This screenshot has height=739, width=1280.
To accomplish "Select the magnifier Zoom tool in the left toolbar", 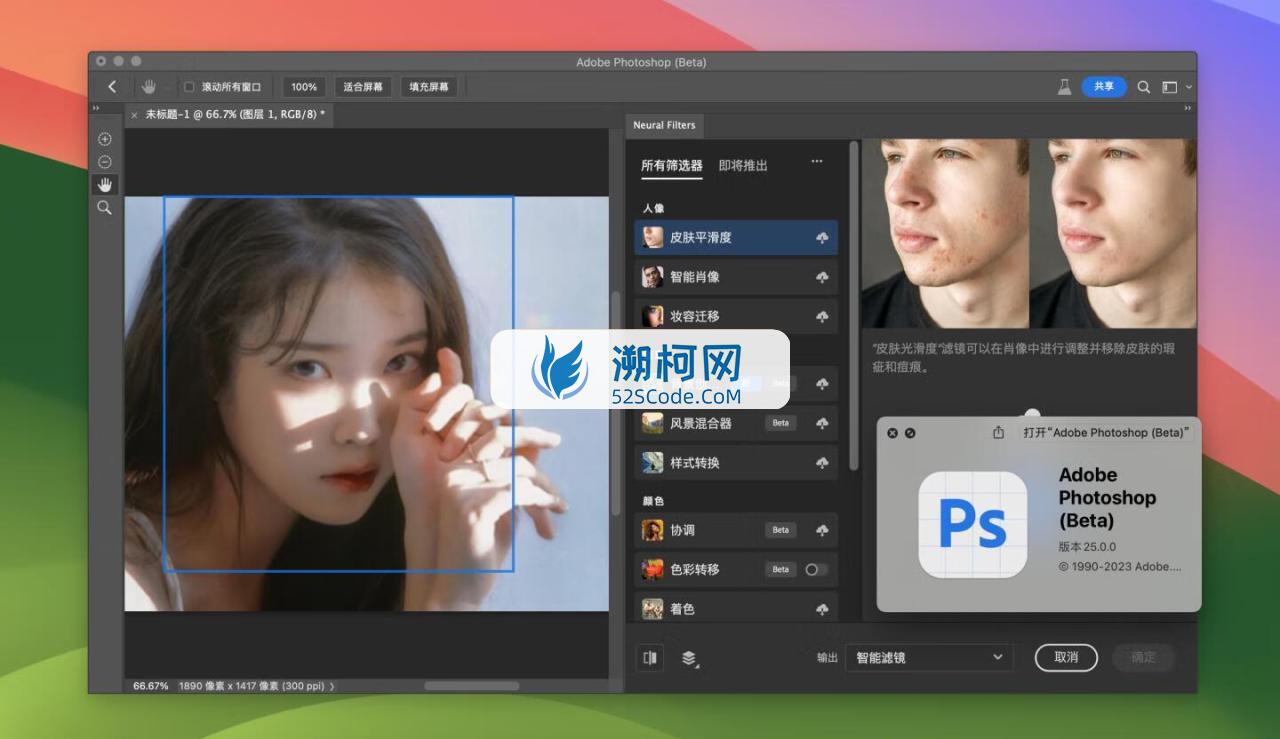I will (105, 208).
